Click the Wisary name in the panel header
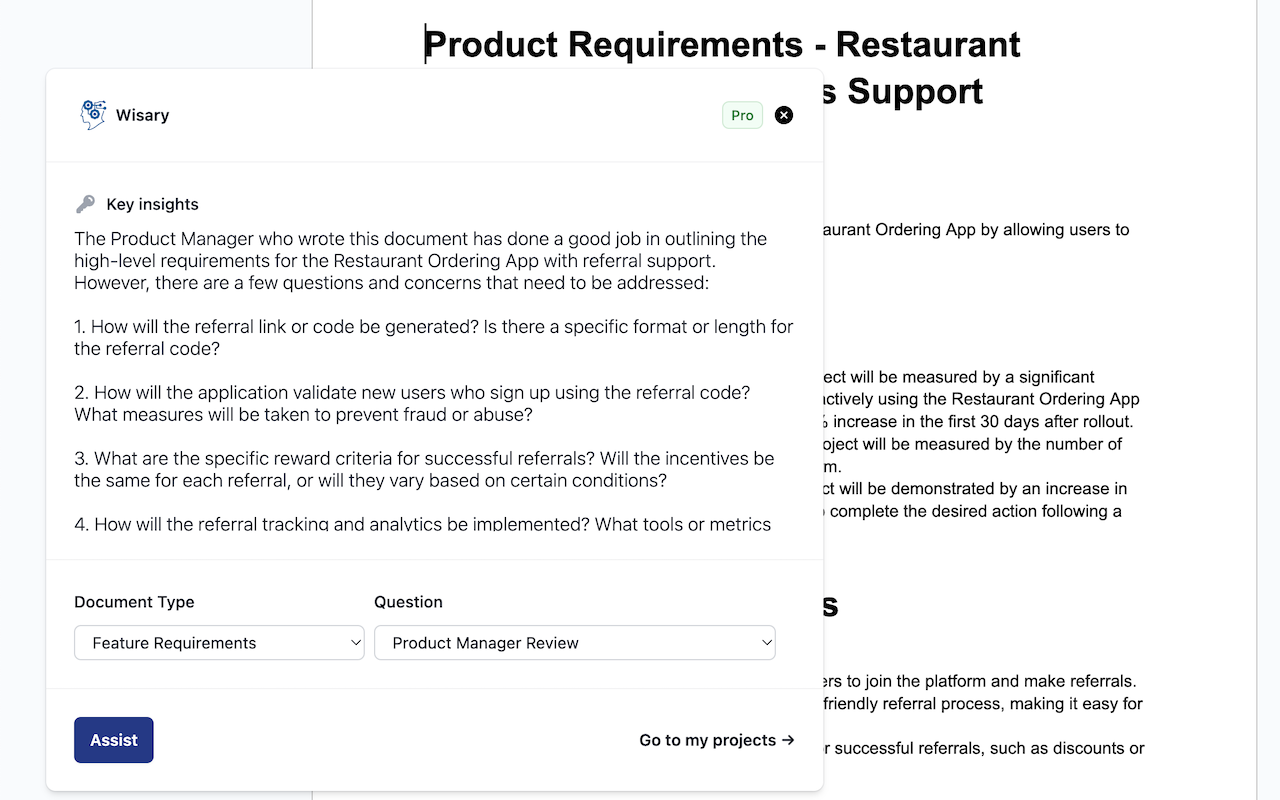 pos(142,115)
